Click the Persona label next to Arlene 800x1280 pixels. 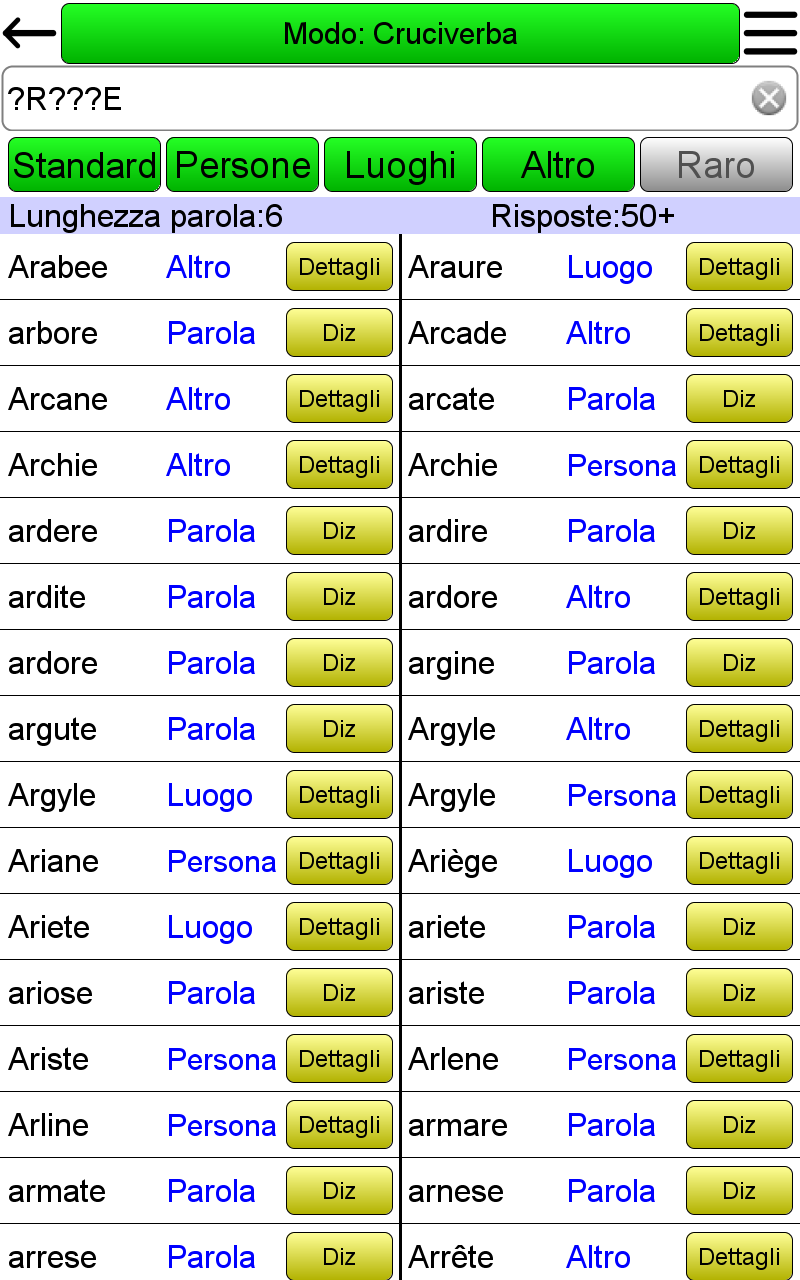pos(621,1059)
